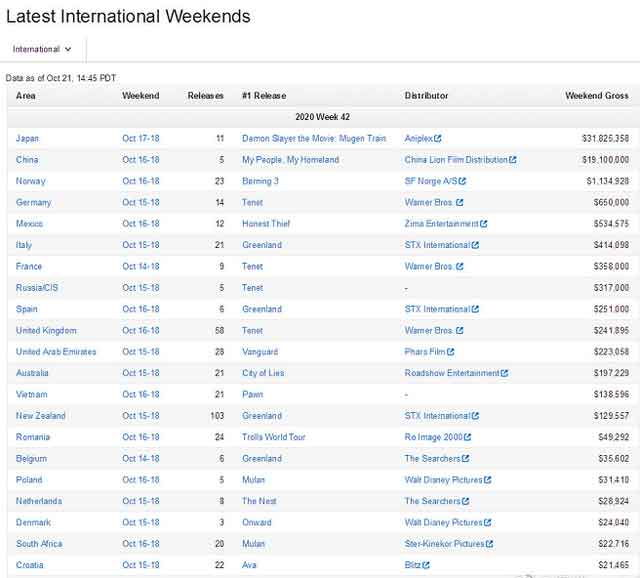Image resolution: width=640 pixels, height=578 pixels.
Task: Open the Russia/CIS area link
Action: pos(37,288)
